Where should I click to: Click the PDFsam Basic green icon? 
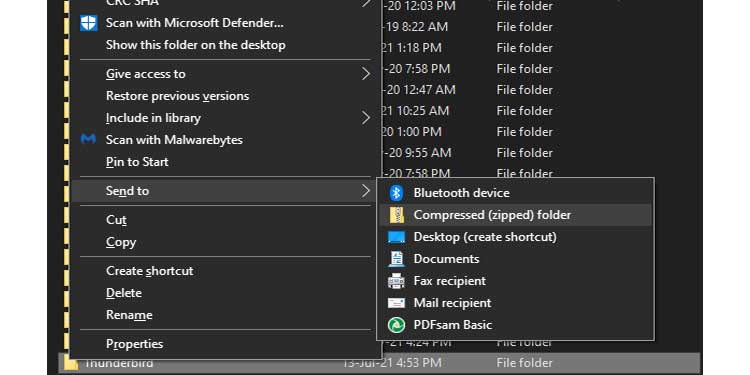tap(396, 325)
